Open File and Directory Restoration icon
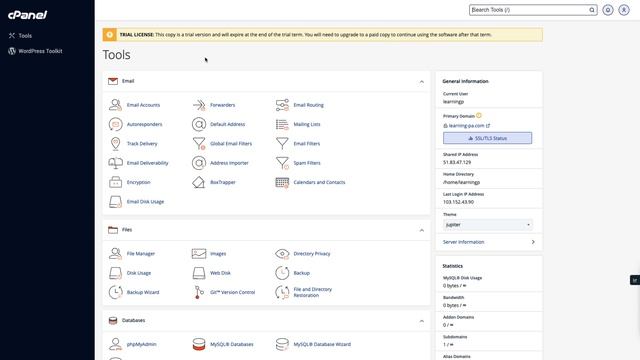640x360 pixels. (282, 292)
